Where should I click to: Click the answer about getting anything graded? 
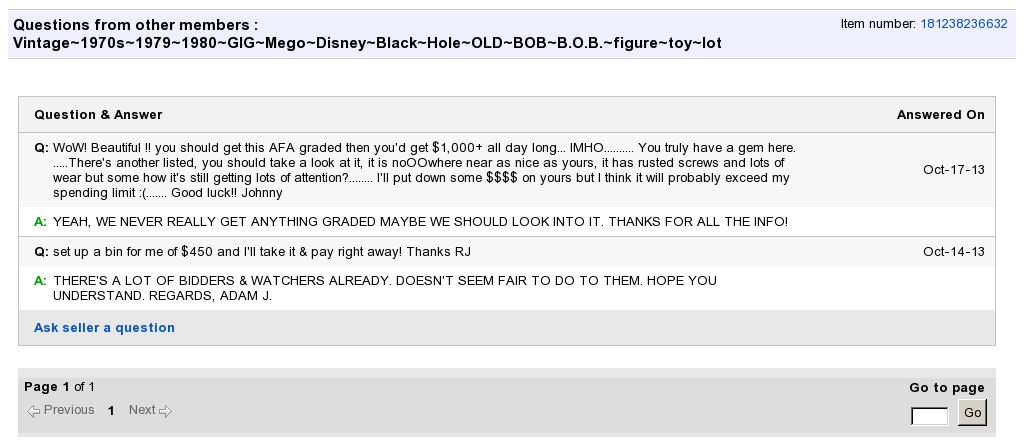421,222
